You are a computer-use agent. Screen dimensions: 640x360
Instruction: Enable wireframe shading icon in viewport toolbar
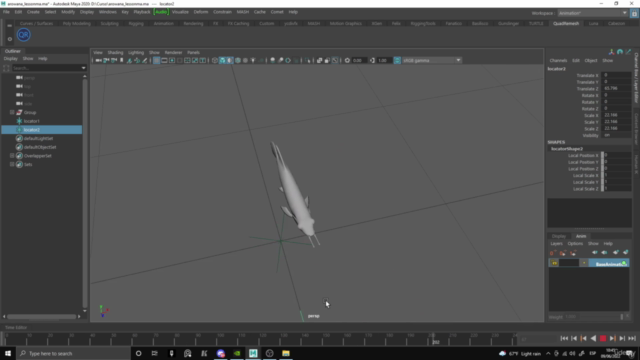click(x=215, y=60)
